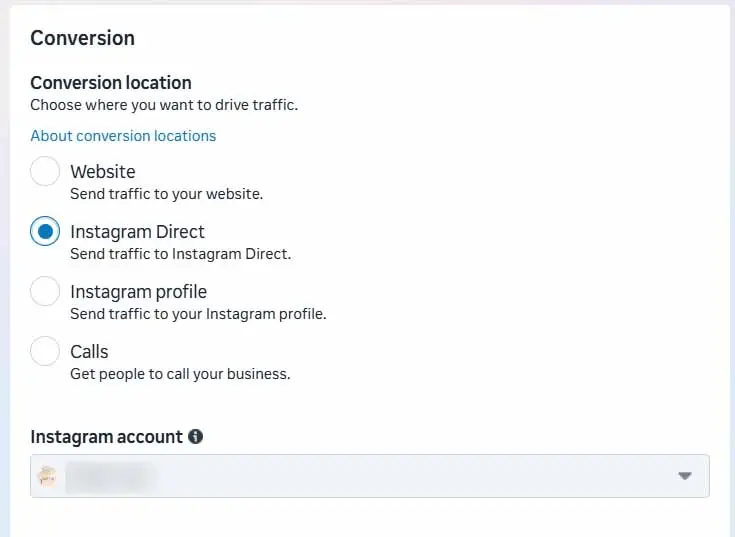Screen dimensions: 735x537
Task: Click the Instagram Direct option label
Action: pos(137,231)
